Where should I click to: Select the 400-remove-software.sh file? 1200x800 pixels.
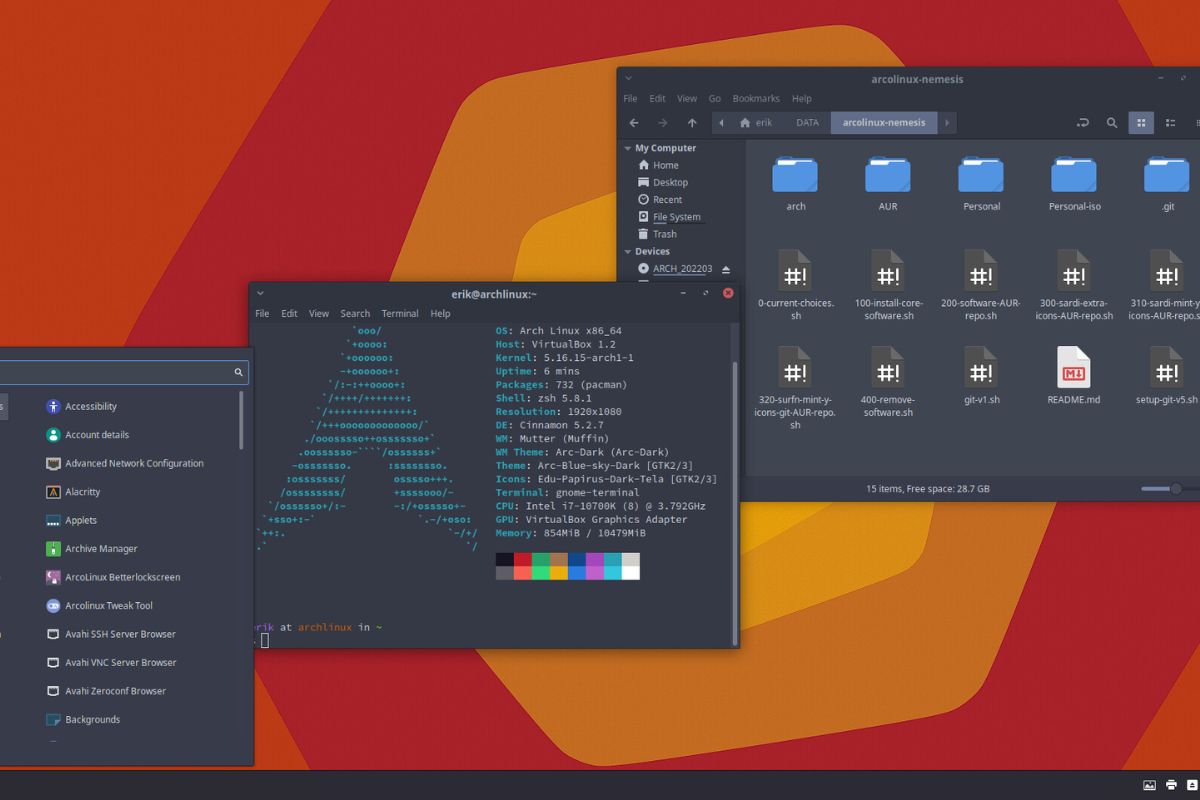click(x=888, y=382)
